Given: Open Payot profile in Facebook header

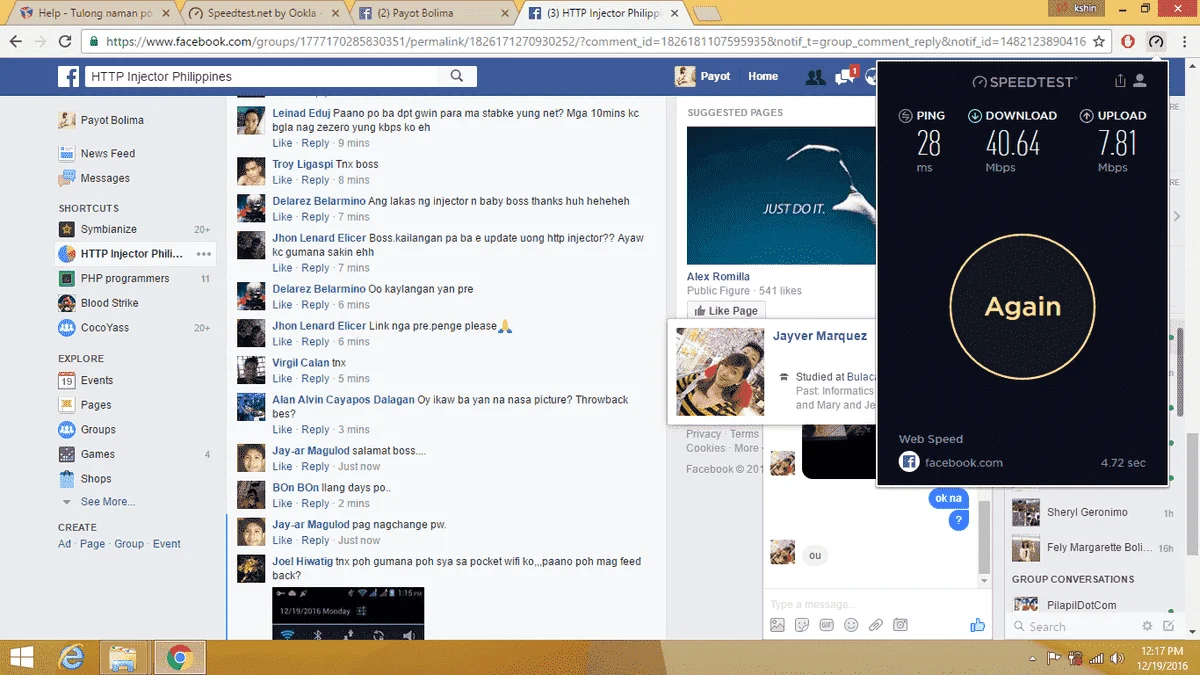Looking at the screenshot, I should 703,76.
